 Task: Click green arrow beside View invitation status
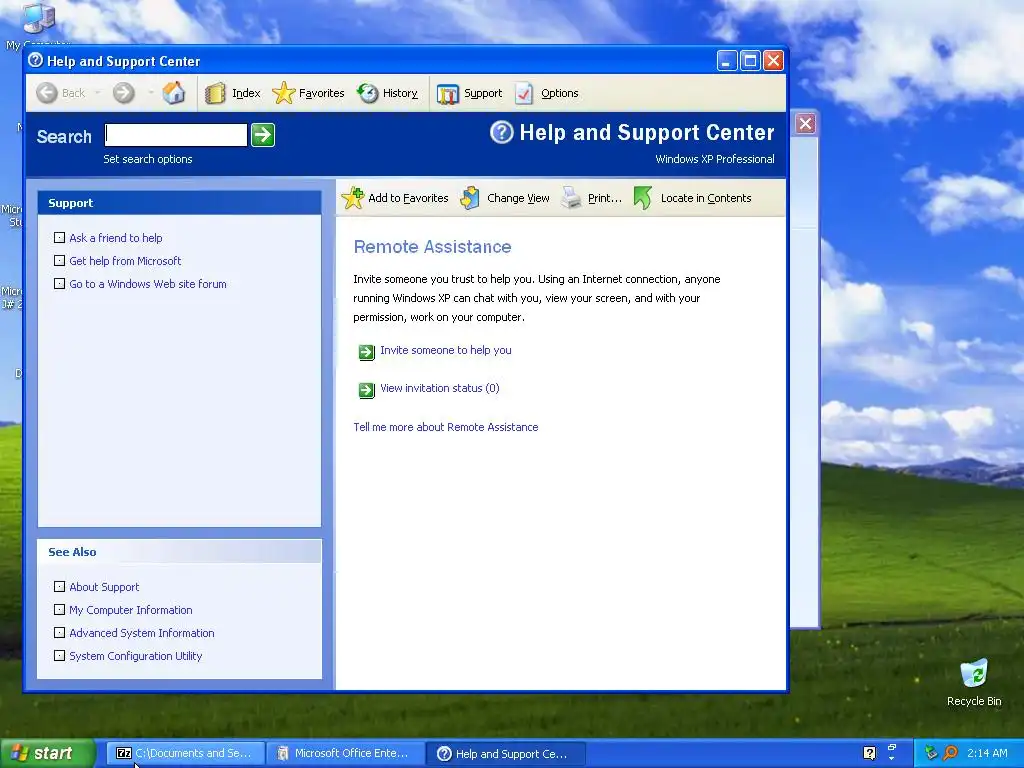pos(366,390)
